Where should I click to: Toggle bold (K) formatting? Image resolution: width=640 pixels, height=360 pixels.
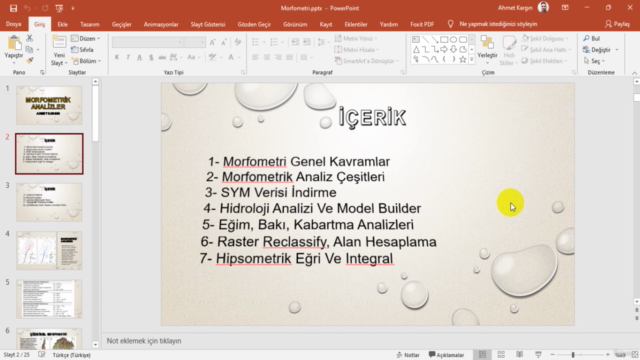click(x=117, y=58)
